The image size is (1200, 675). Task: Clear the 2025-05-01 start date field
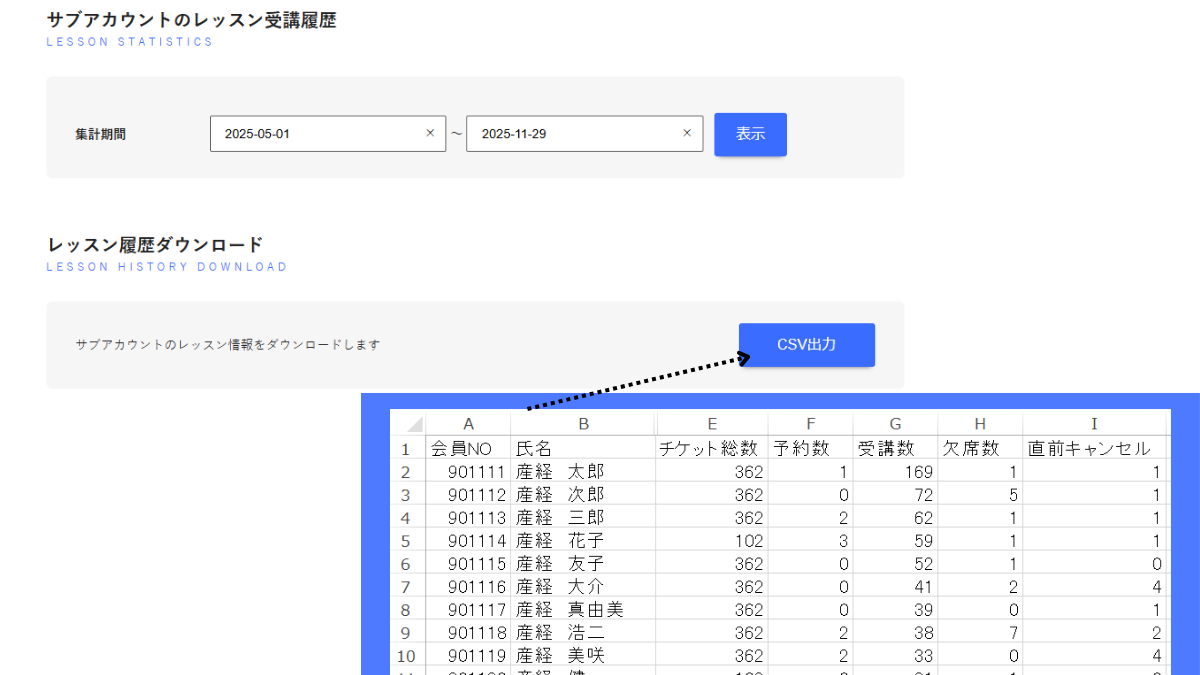pyautogui.click(x=428, y=133)
